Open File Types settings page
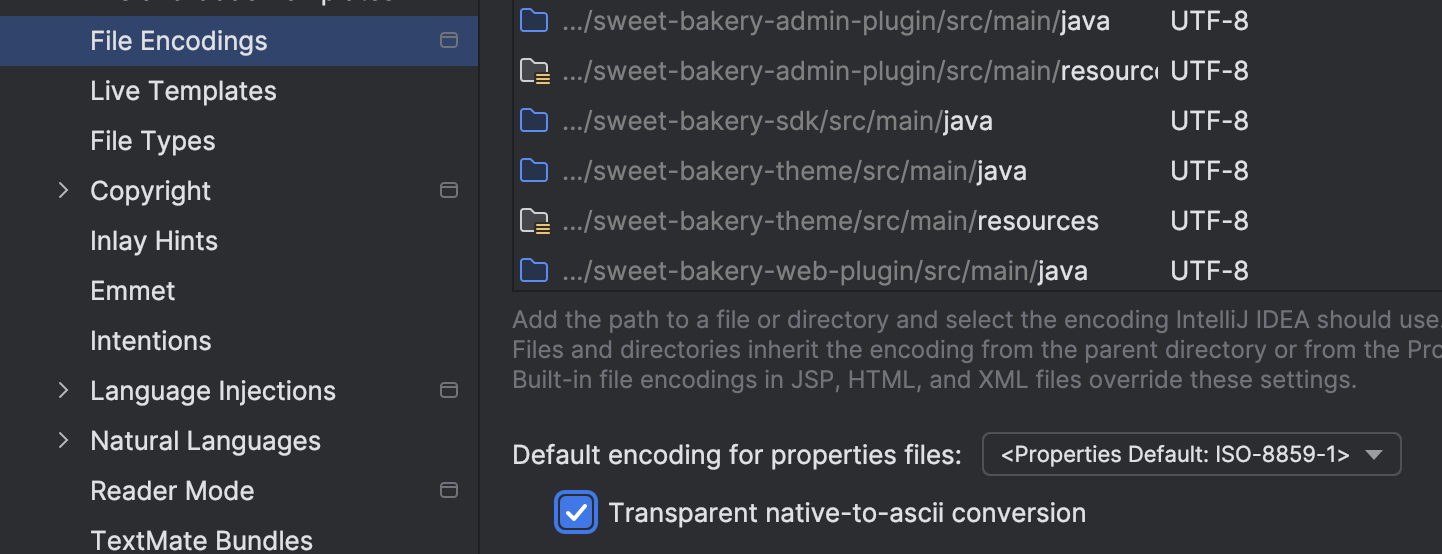 point(153,141)
